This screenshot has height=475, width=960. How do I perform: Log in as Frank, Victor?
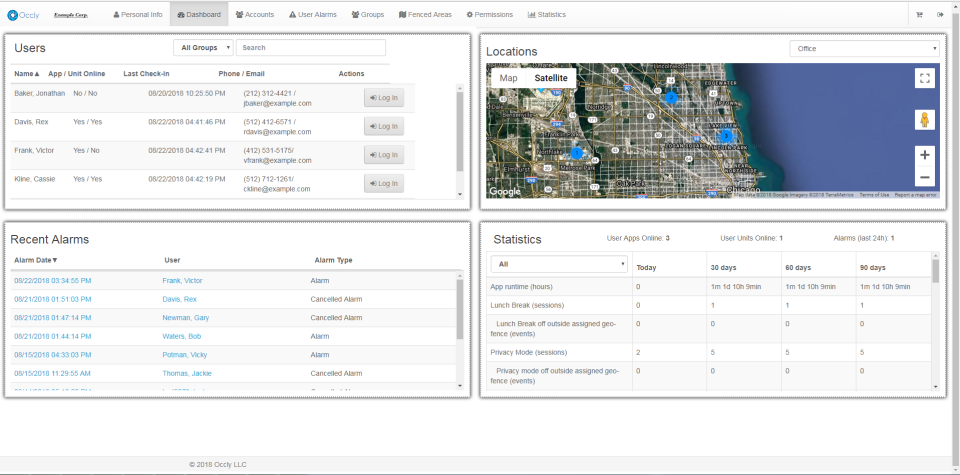click(384, 155)
